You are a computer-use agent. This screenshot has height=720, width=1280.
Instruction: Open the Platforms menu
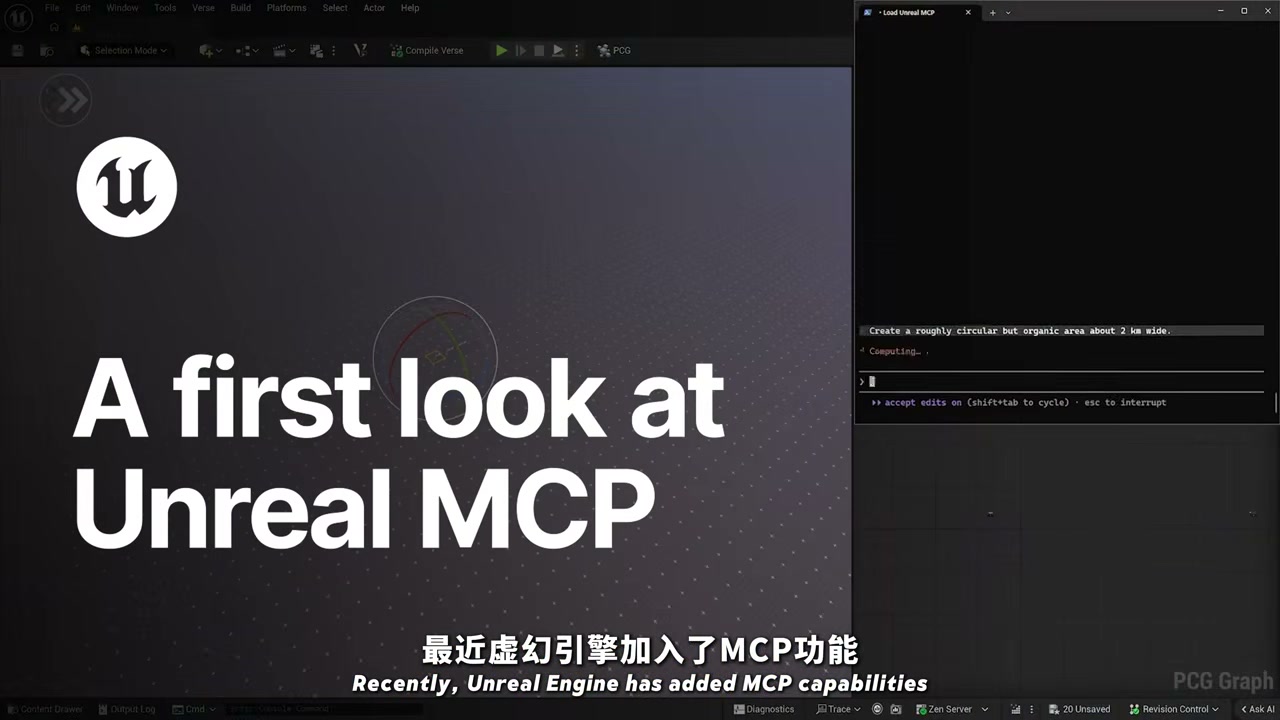[287, 8]
